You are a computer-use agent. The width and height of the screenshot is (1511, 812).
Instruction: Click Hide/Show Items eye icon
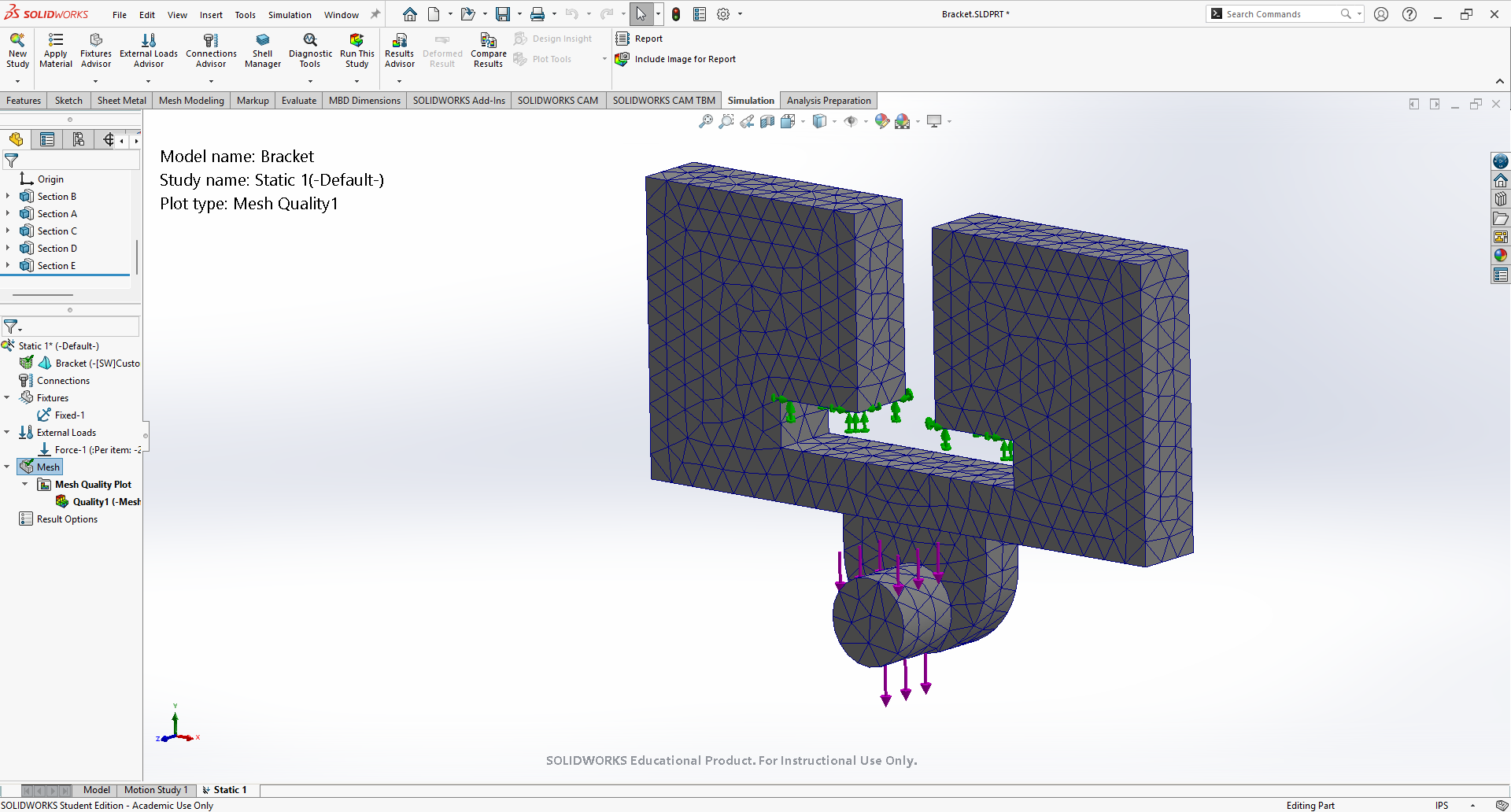[x=851, y=121]
